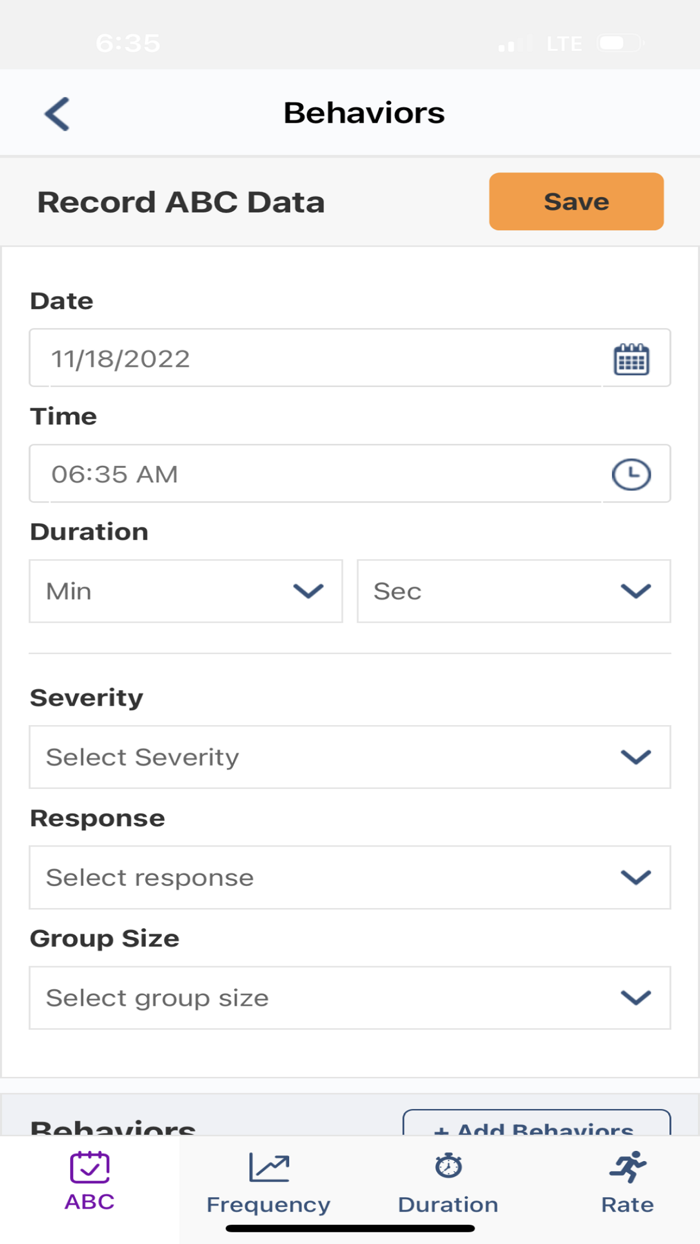The image size is (700, 1244).
Task: Tap the back arrow icon
Action: (x=57, y=114)
